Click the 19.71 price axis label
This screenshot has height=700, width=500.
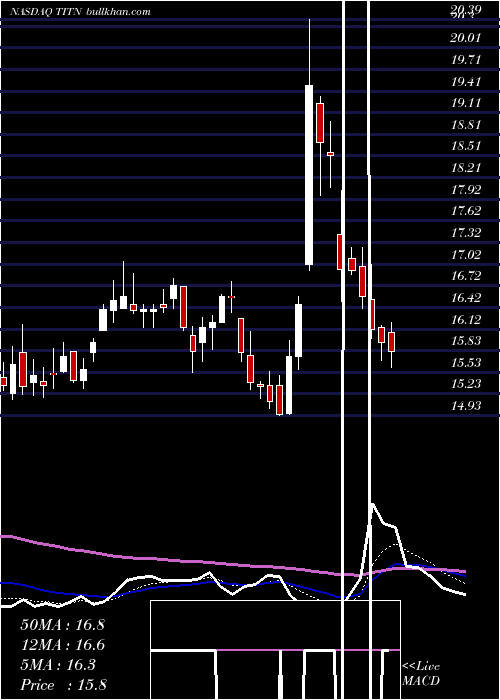coord(466,59)
